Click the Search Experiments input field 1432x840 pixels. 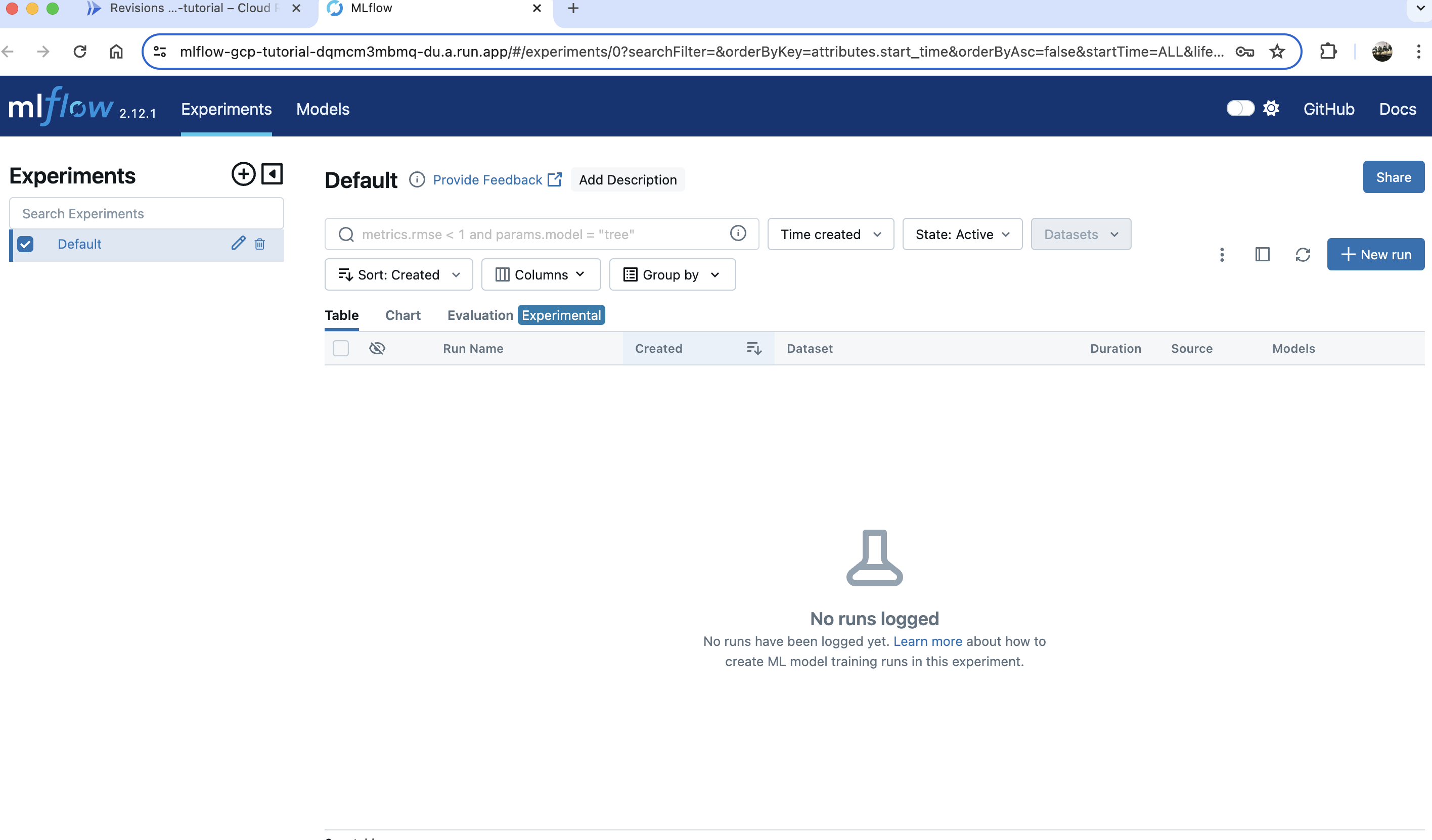[x=147, y=214]
